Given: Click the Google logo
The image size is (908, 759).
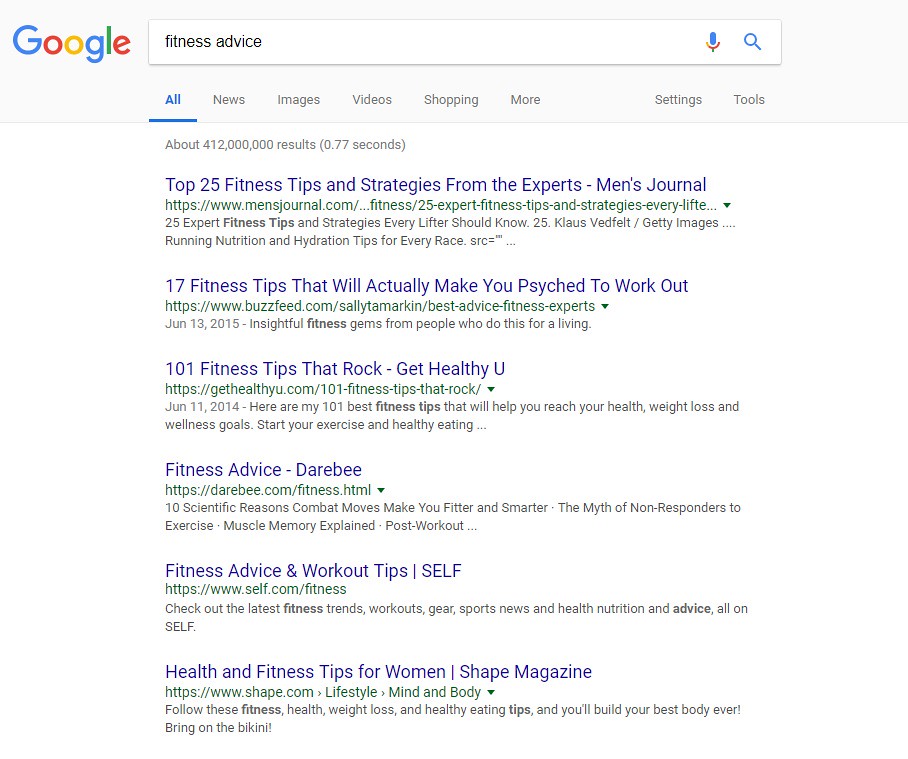Looking at the screenshot, I should 71,42.
